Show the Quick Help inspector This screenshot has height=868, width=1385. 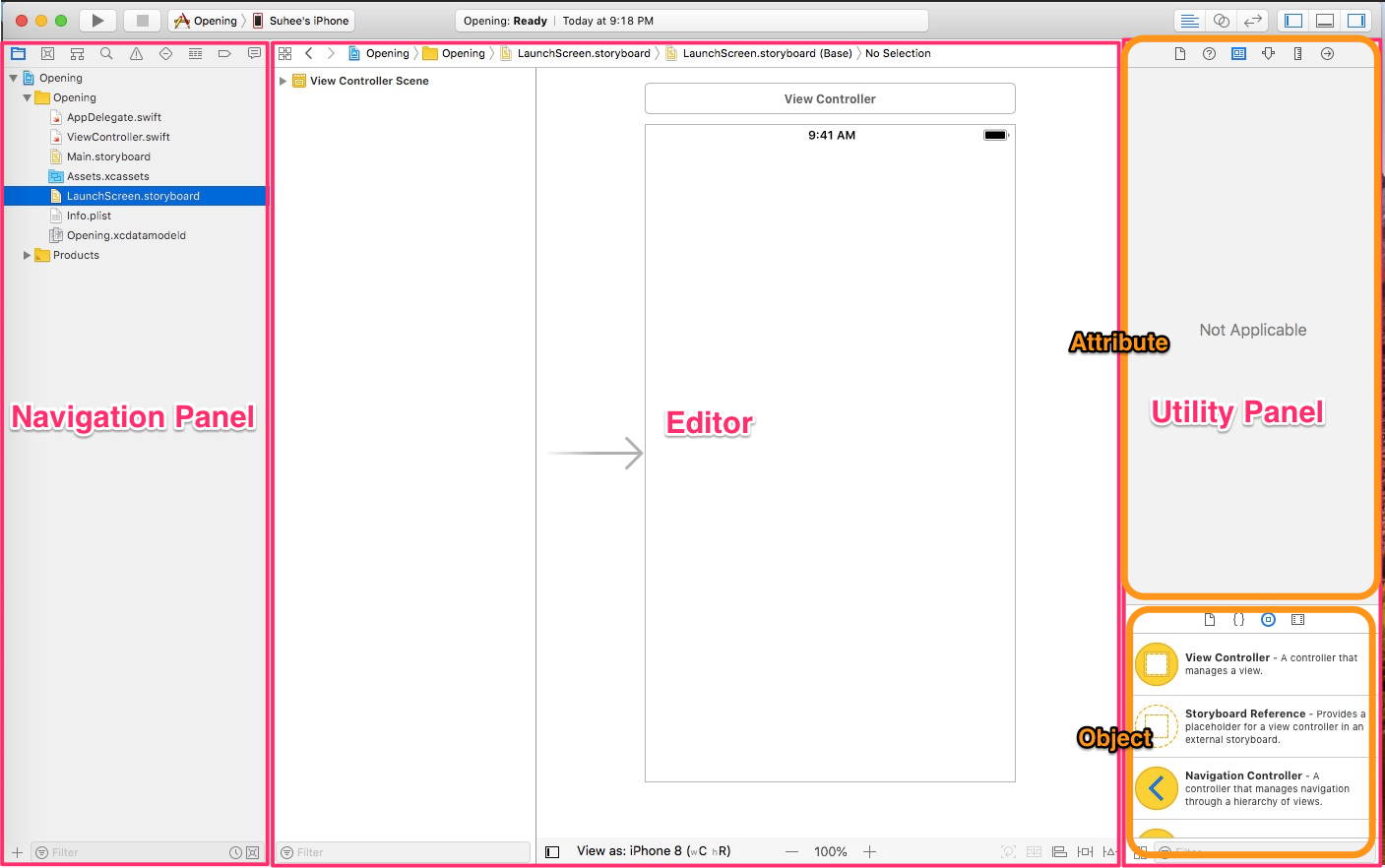1210,53
